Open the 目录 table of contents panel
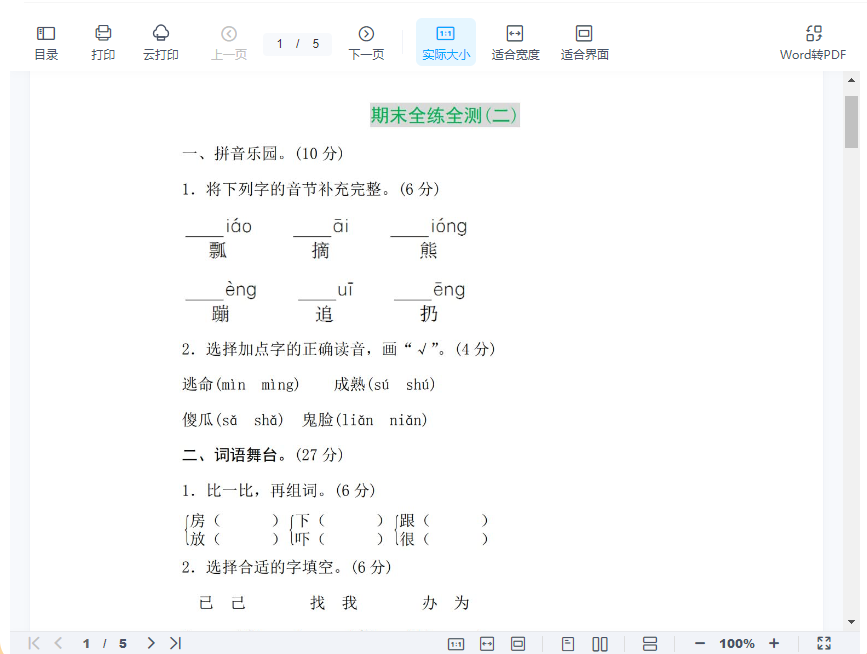 tap(46, 42)
